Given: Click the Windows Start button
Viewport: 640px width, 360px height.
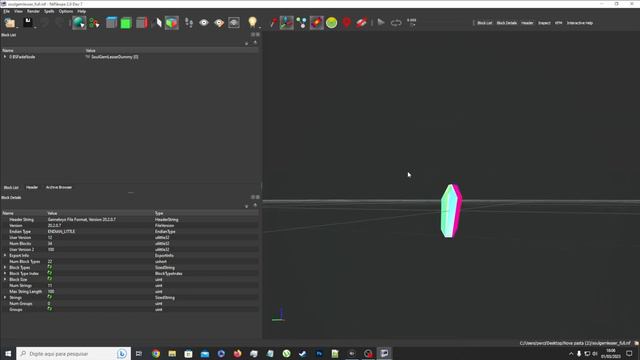Looking at the screenshot, I should click(x=8, y=353).
